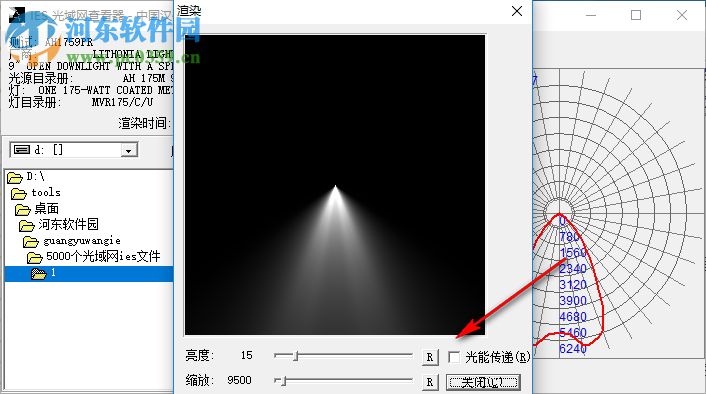706x394 pixels.
Task: Click the guangyuwangie folder icon
Action: click(31, 242)
